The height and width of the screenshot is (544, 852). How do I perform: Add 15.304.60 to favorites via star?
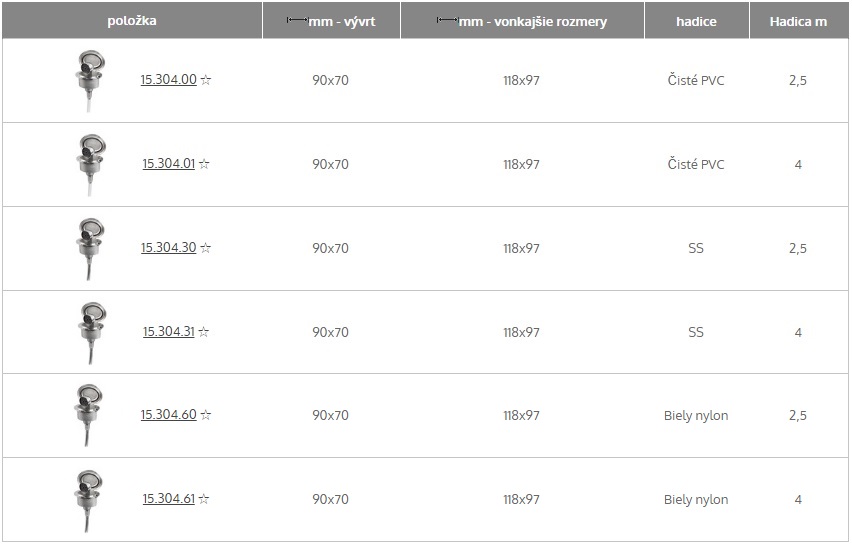click(x=205, y=415)
